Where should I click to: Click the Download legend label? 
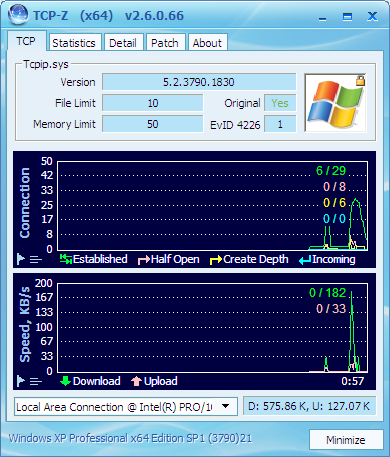[x=97, y=381]
